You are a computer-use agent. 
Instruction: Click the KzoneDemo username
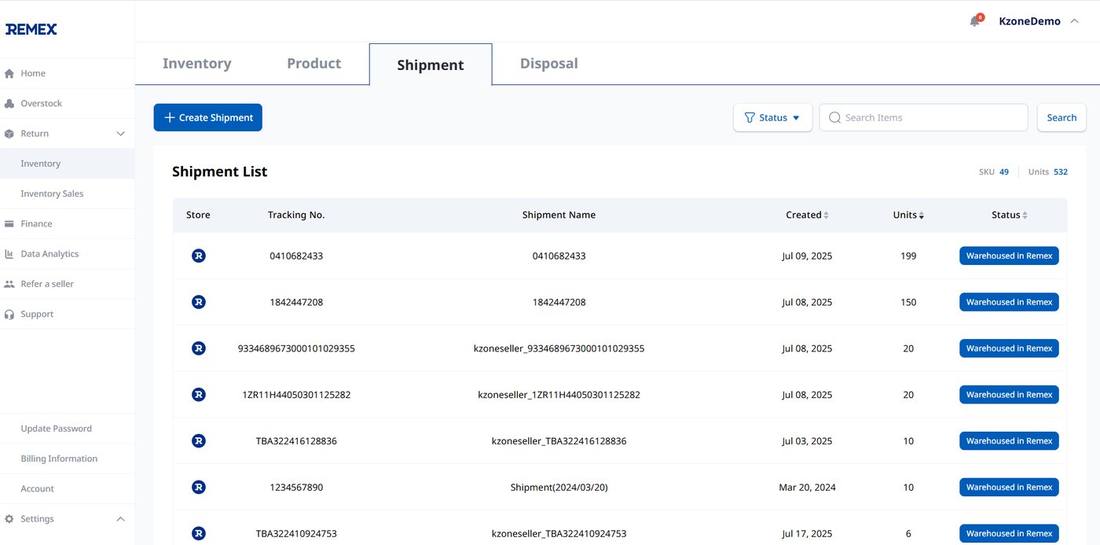tap(1029, 21)
